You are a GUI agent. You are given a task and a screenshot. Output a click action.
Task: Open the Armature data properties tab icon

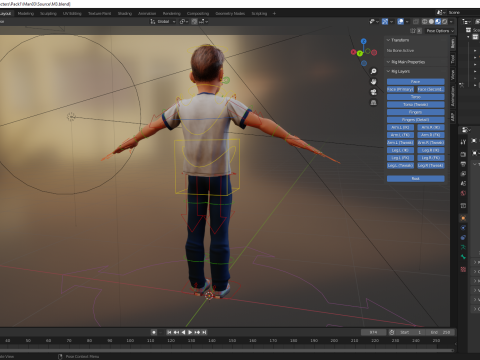(x=463, y=247)
